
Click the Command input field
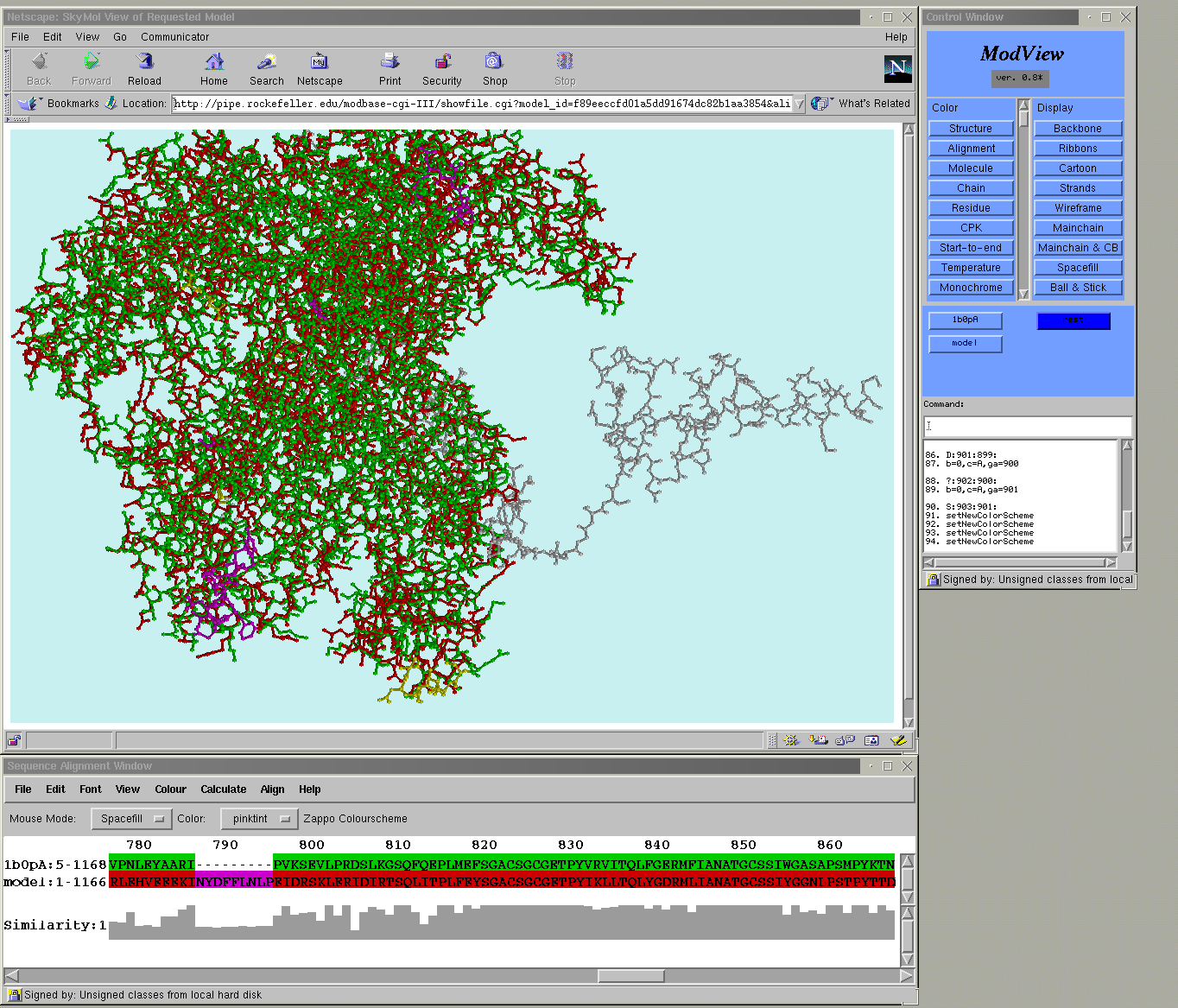click(x=1027, y=426)
